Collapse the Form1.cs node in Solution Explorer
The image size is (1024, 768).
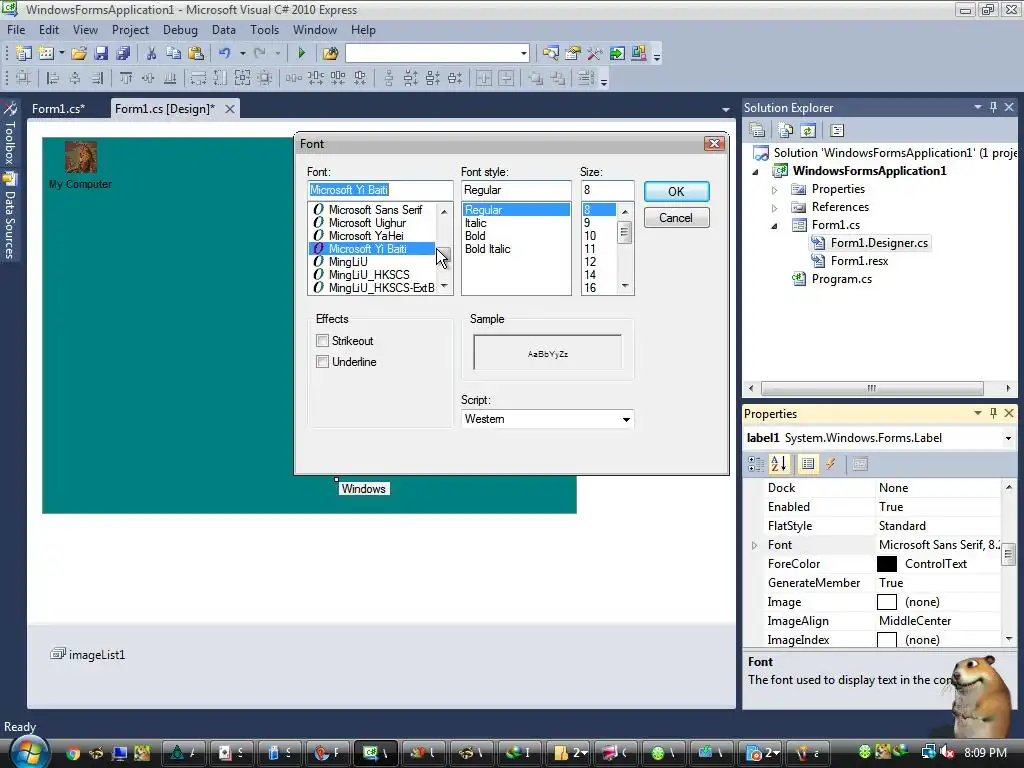click(775, 225)
